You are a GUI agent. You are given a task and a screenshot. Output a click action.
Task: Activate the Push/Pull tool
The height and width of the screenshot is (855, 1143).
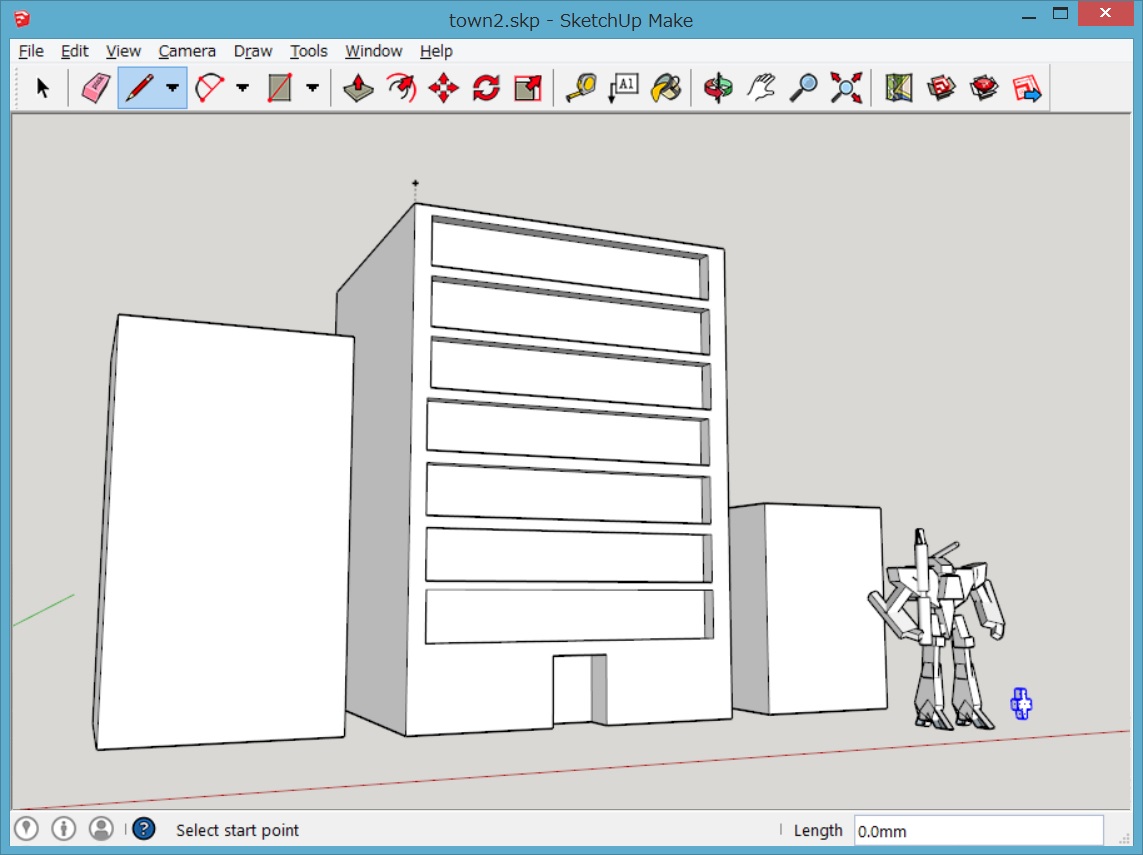[x=358, y=88]
